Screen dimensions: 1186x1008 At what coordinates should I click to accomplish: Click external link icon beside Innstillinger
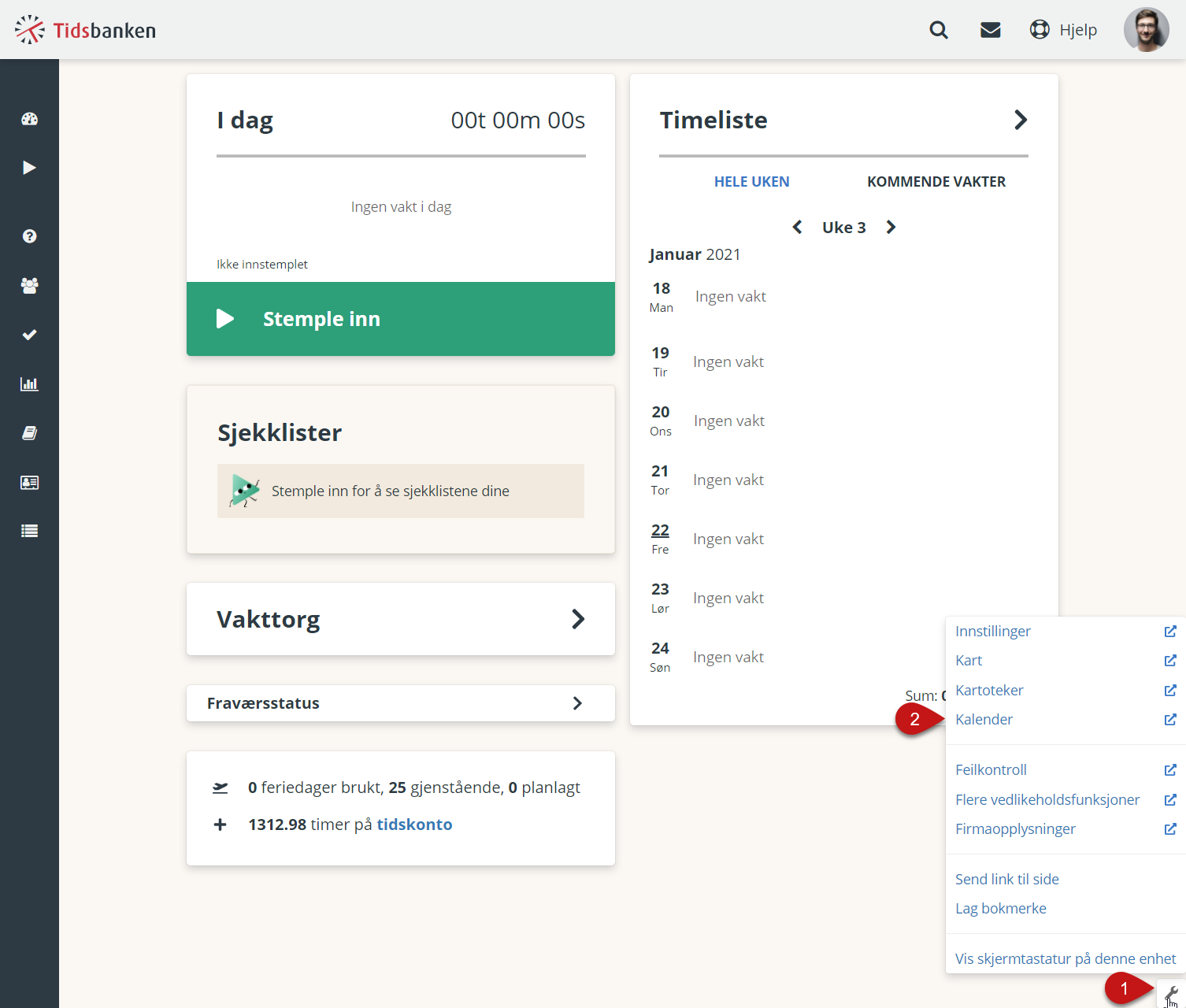1170,631
